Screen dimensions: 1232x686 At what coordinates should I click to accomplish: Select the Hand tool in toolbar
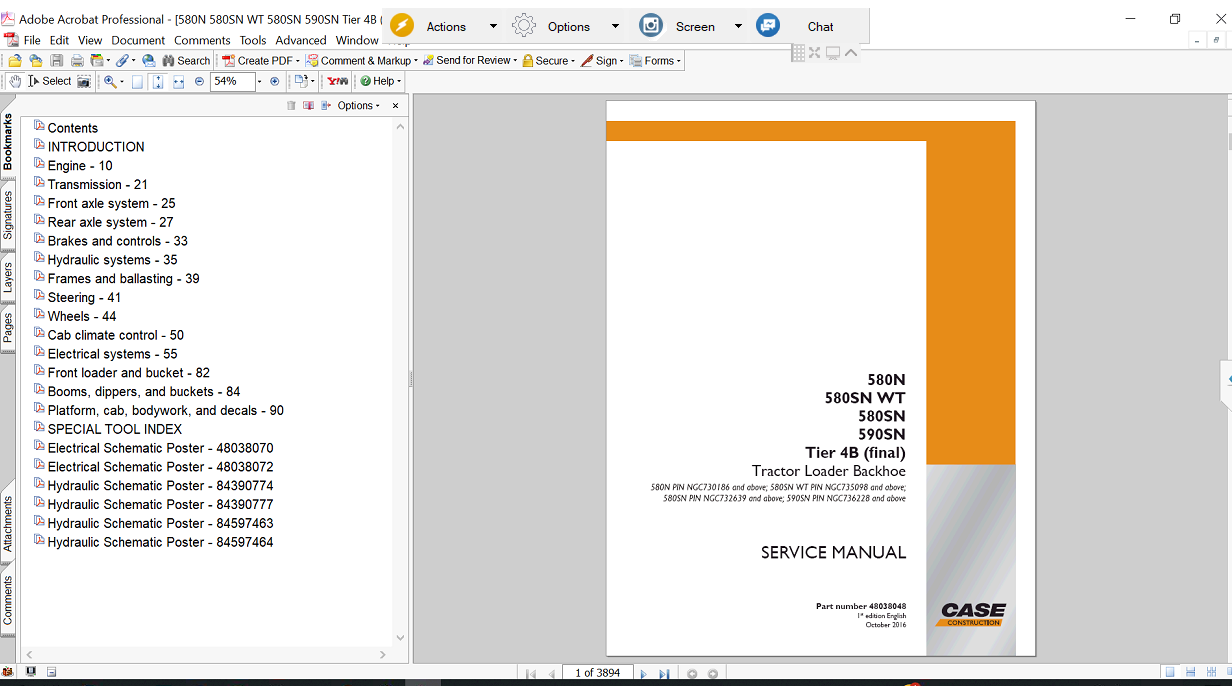[x=15, y=81]
